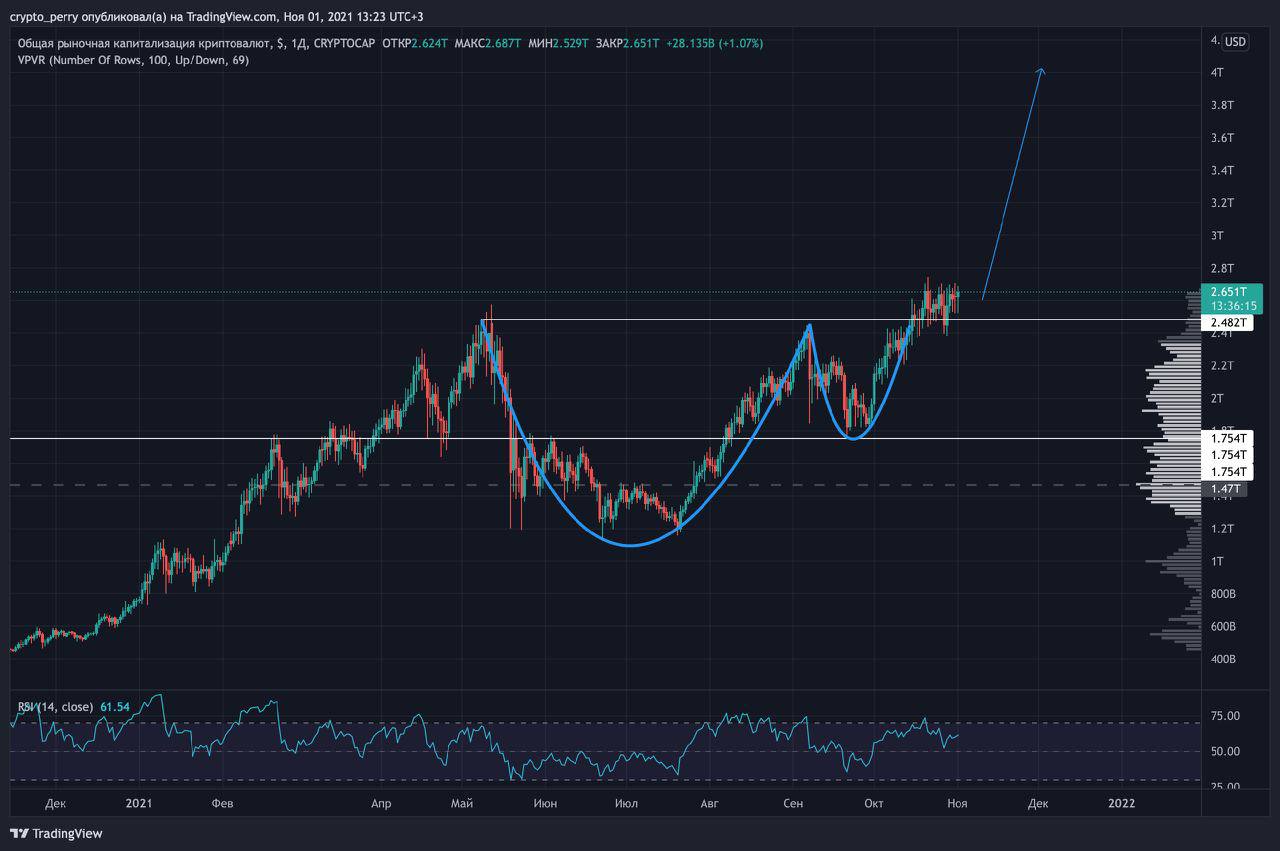Click the RSI scale value 25.00
Viewport: 1280px width, 851px height.
(x=1226, y=786)
